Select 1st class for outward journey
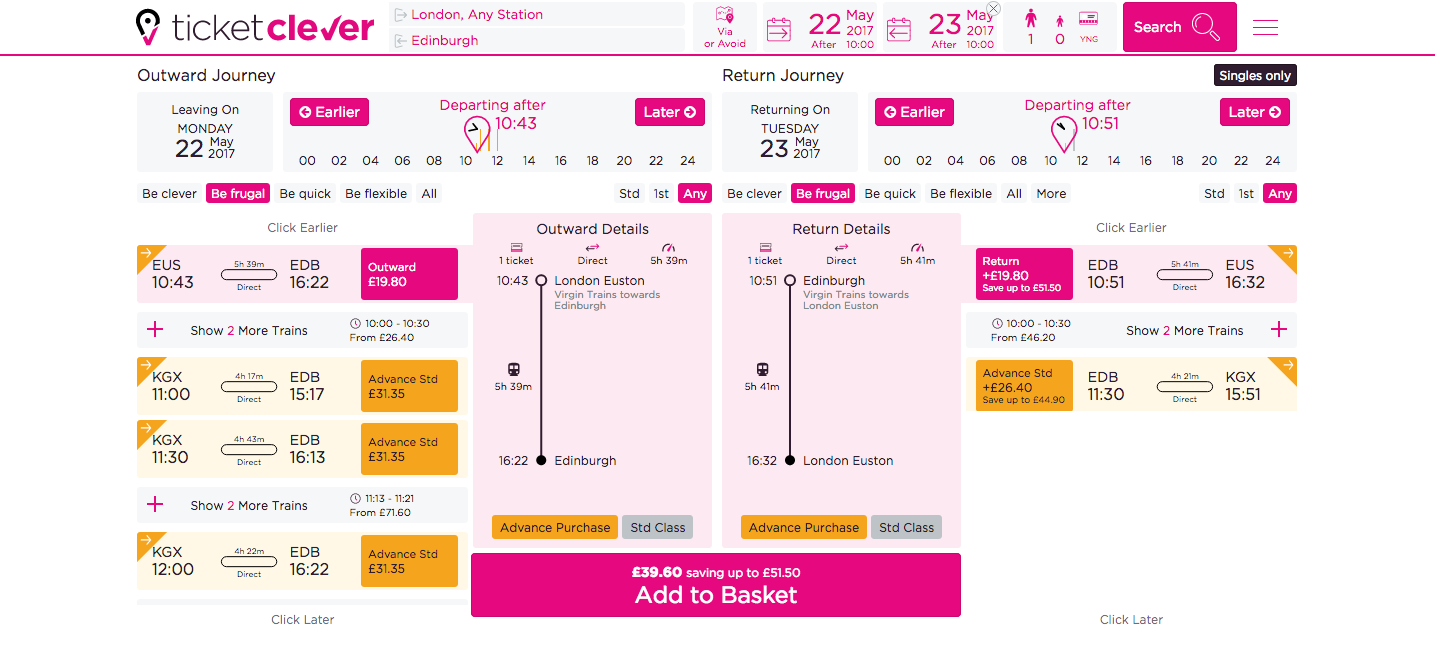This screenshot has height=652, width=1435. (x=661, y=194)
